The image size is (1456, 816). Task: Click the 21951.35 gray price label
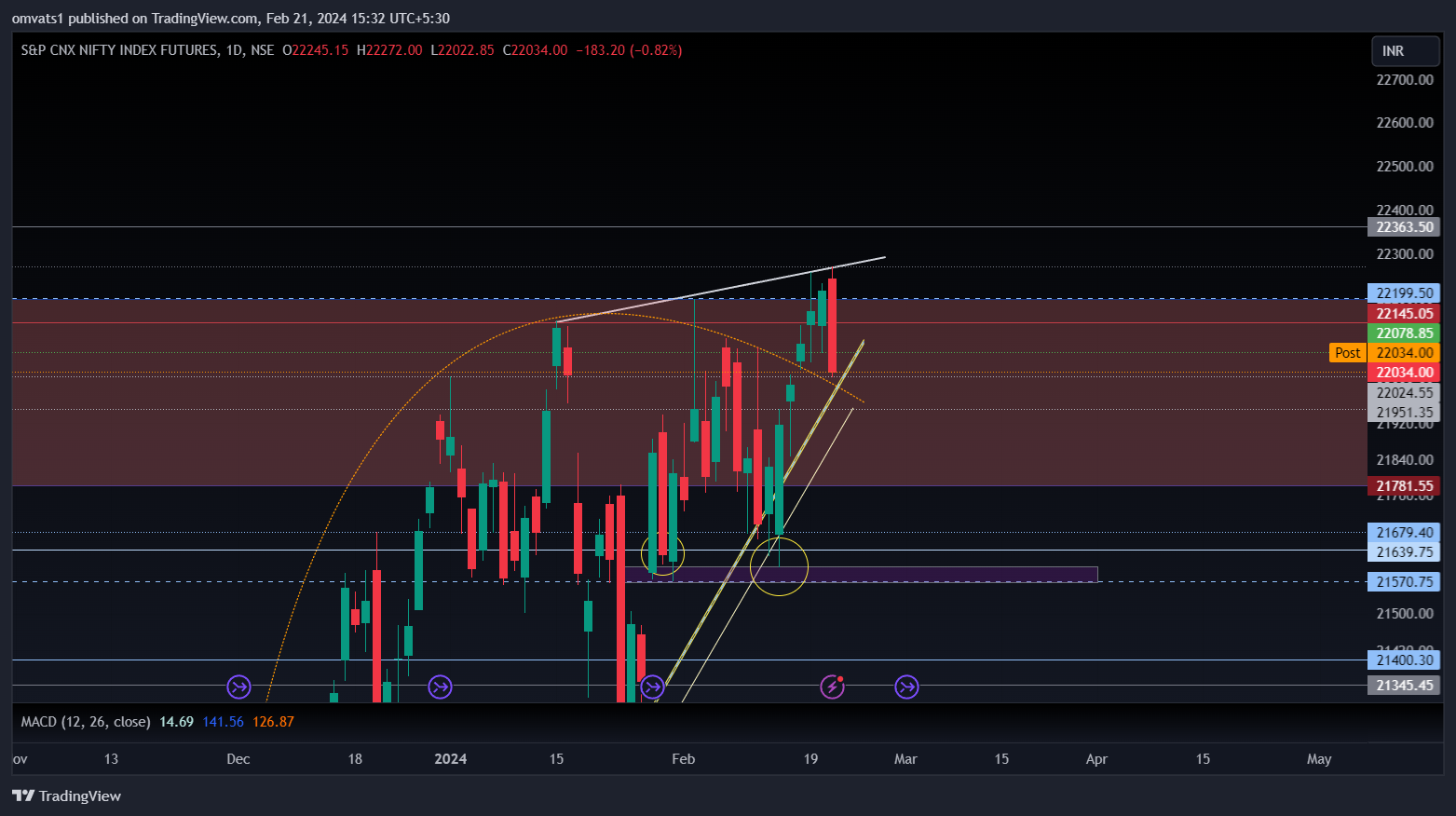(x=1404, y=413)
